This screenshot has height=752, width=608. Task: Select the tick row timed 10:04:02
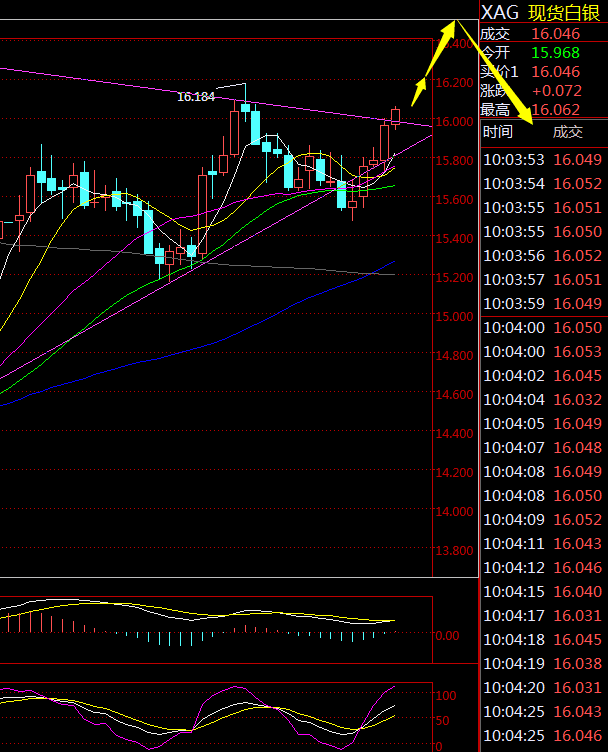click(542, 376)
